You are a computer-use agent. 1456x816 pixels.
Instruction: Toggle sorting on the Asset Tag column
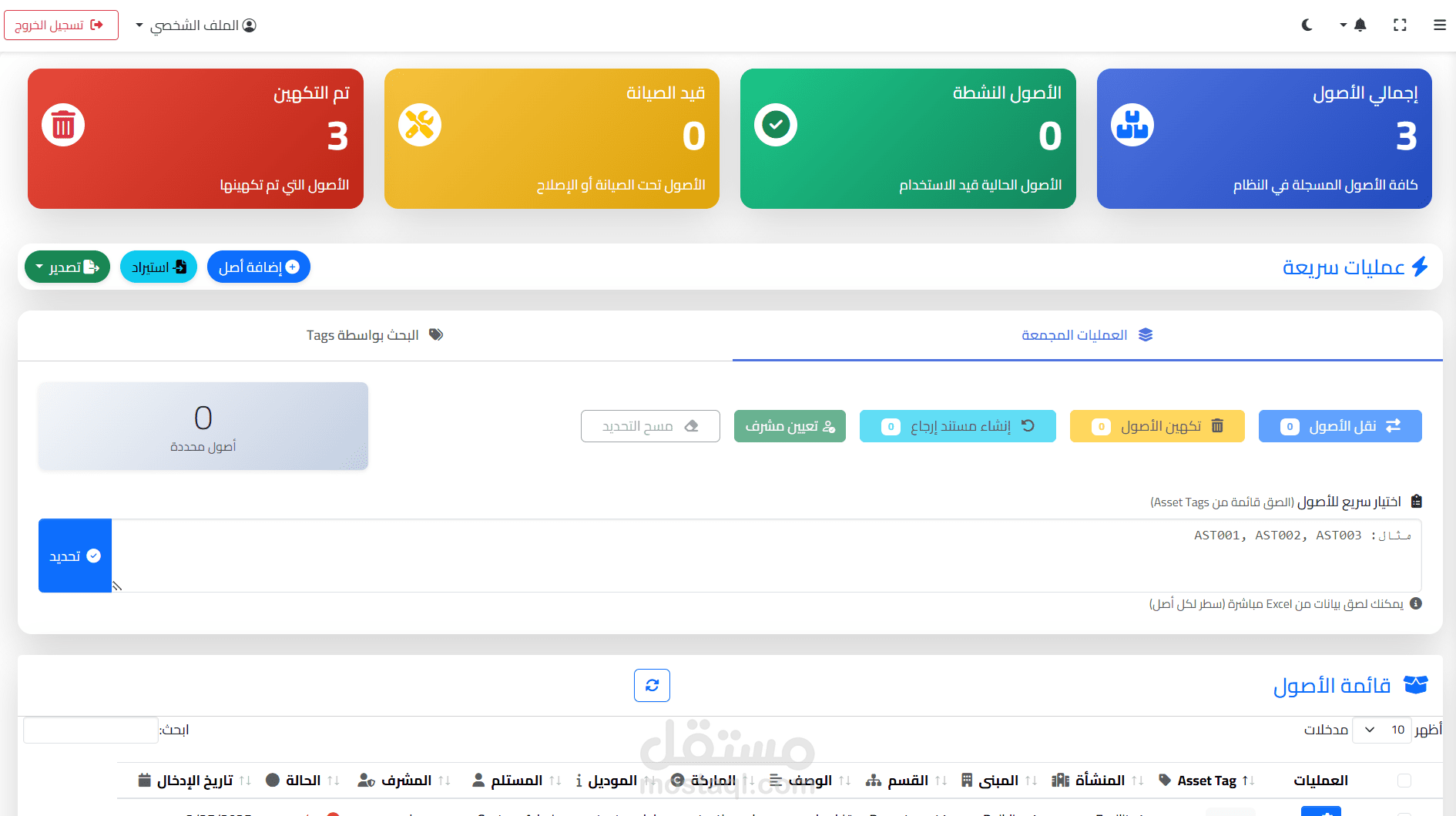[1206, 780]
